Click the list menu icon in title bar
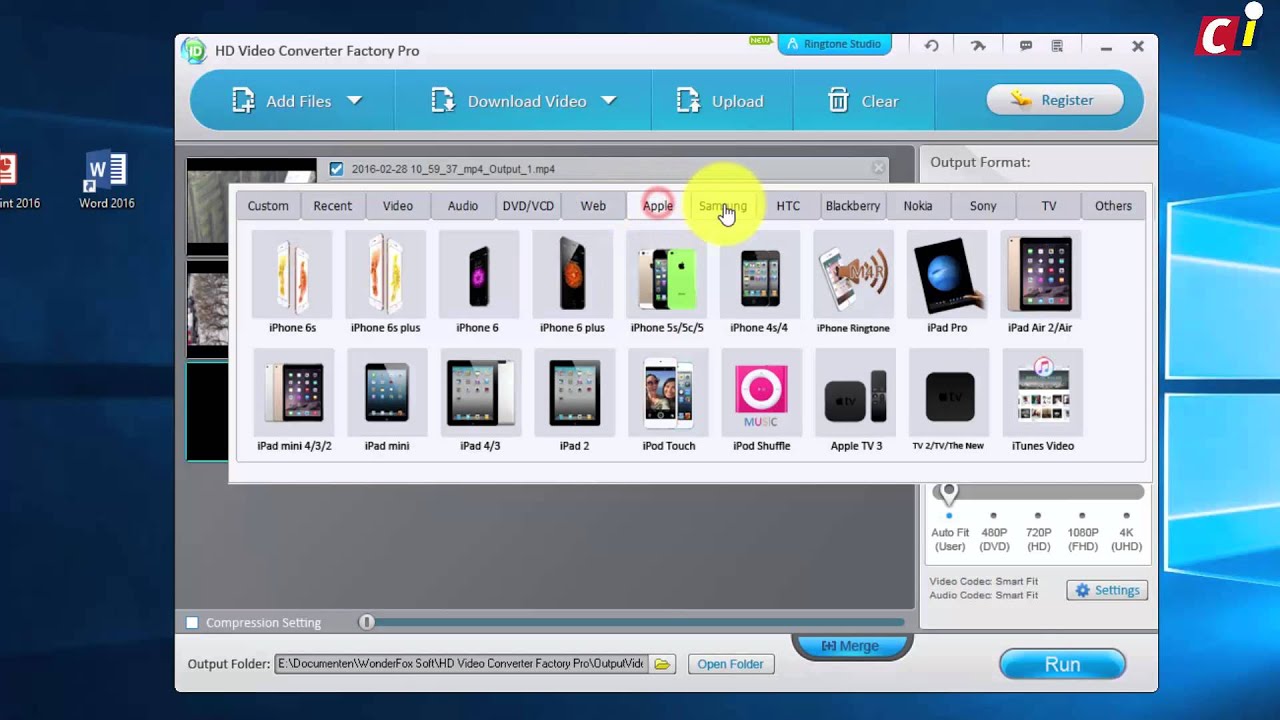The height and width of the screenshot is (720, 1280). 1057,46
